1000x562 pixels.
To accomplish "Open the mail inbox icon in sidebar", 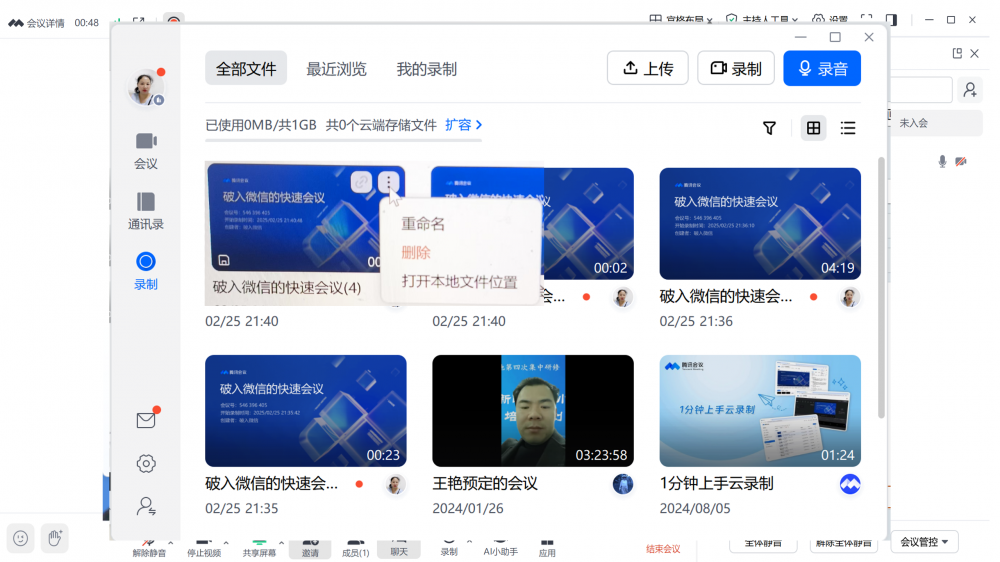I will click(146, 420).
